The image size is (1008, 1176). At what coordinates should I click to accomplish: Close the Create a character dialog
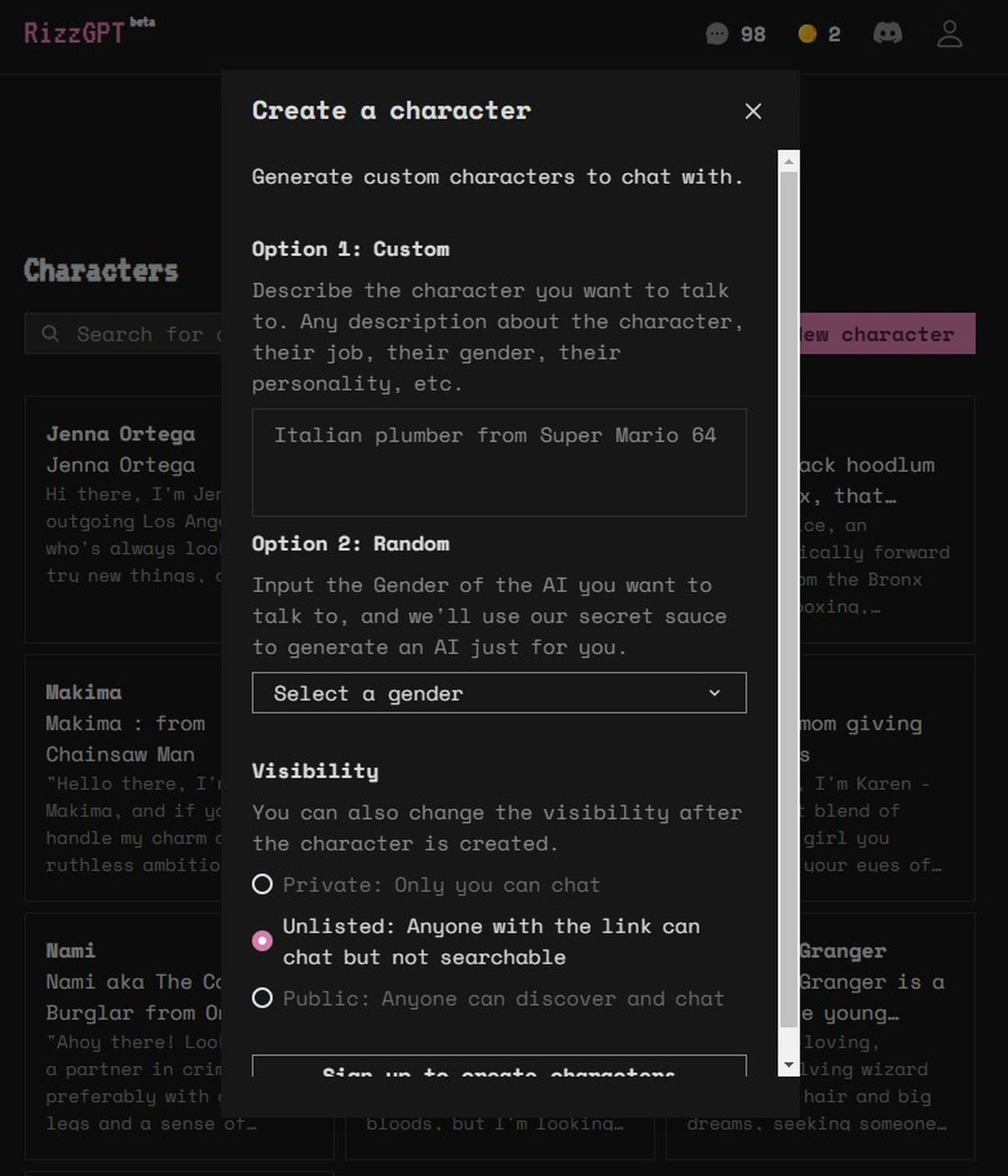[753, 111]
